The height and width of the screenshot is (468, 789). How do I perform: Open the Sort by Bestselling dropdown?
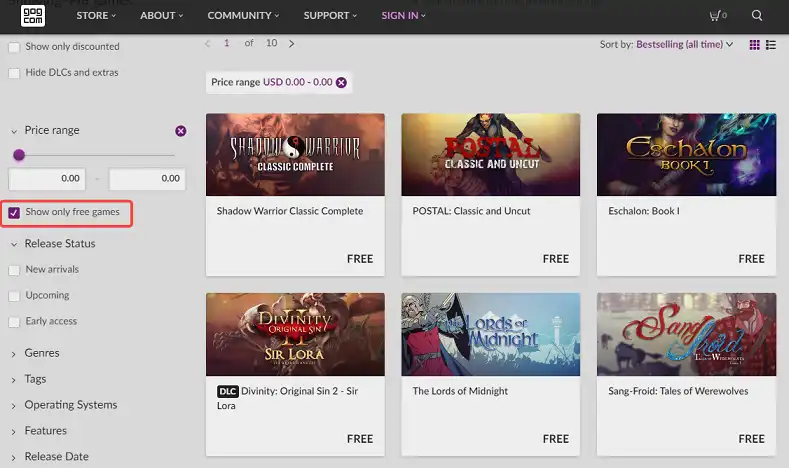click(x=684, y=44)
